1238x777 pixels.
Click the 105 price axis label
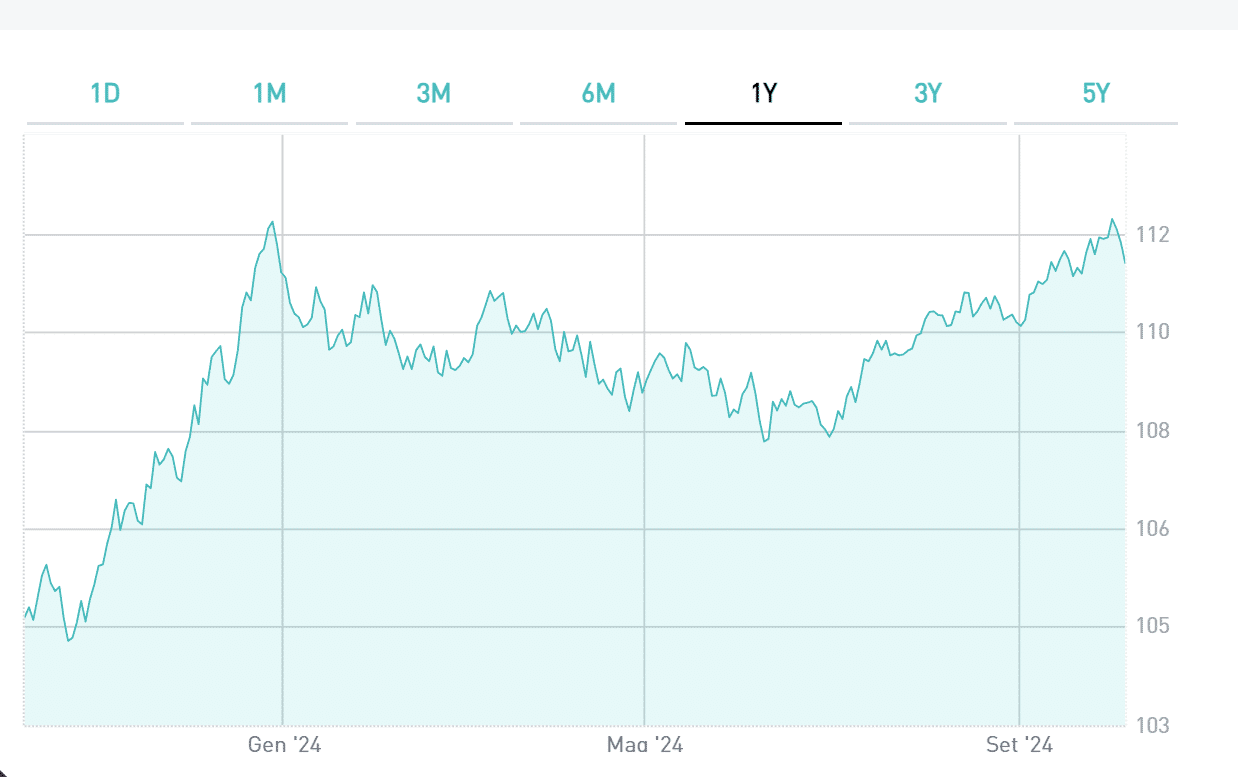[1155, 627]
